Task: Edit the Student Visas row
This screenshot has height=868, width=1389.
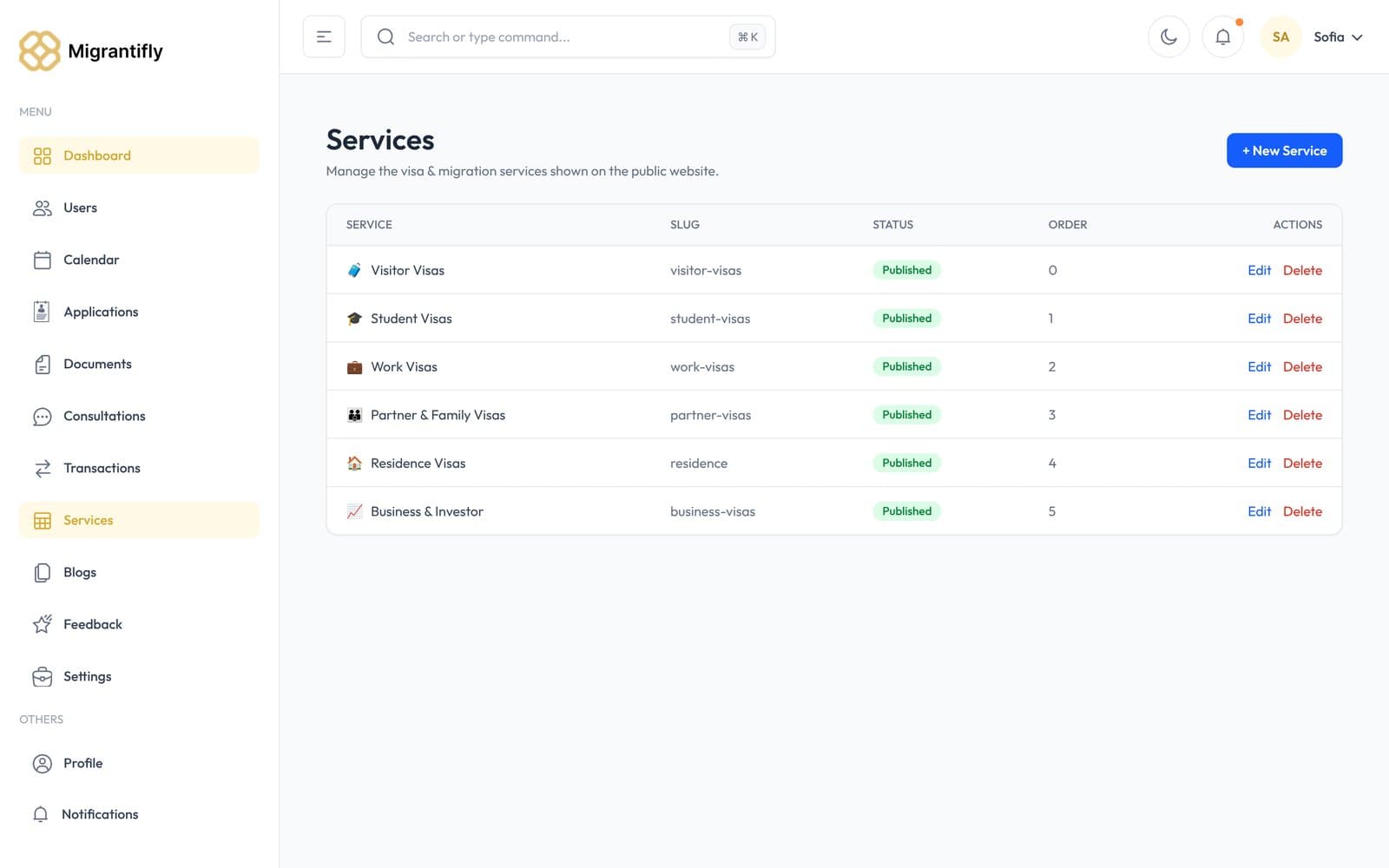Action: tap(1259, 319)
